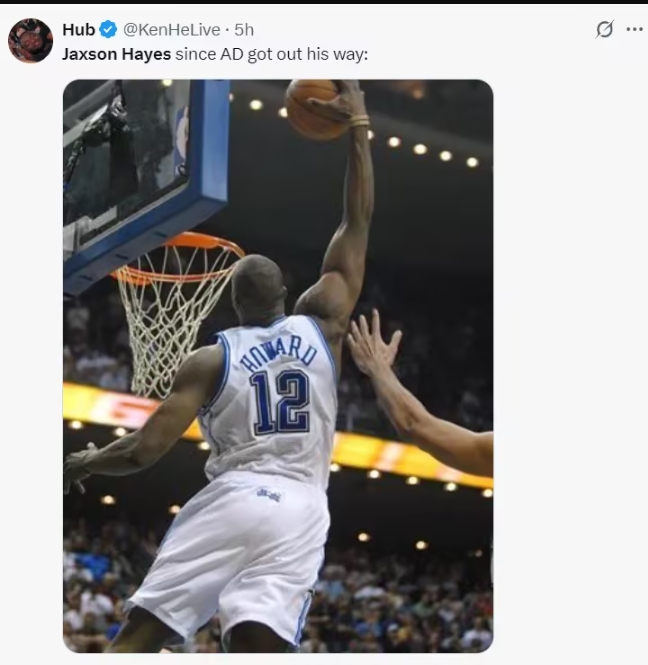This screenshot has height=665, width=648.
Task: Click the defender's outstretched hand in photo
Action: (373, 345)
